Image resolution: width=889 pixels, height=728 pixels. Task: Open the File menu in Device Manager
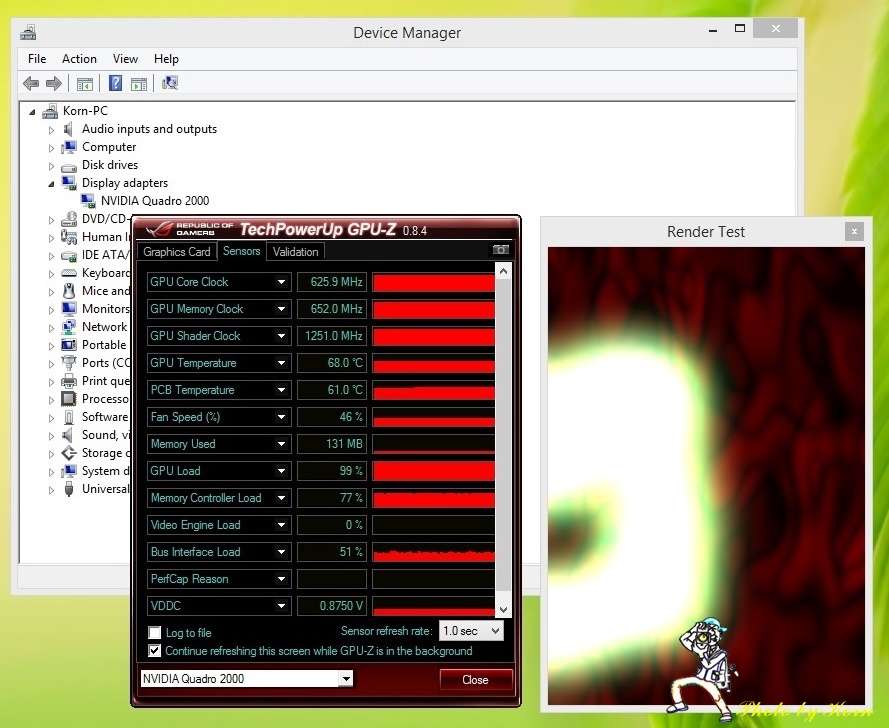coord(37,59)
